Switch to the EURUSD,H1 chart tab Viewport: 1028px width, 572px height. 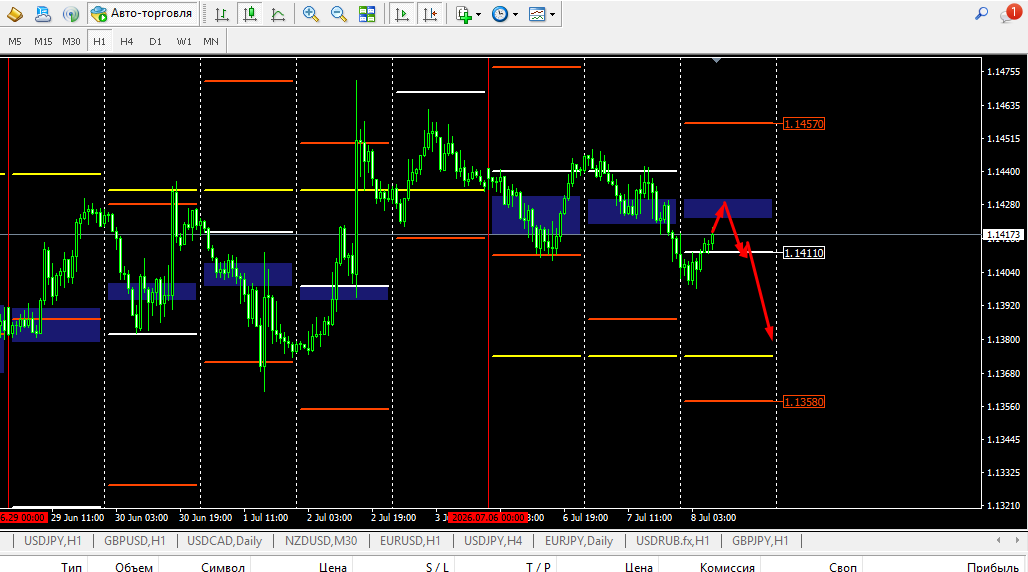tap(410, 541)
